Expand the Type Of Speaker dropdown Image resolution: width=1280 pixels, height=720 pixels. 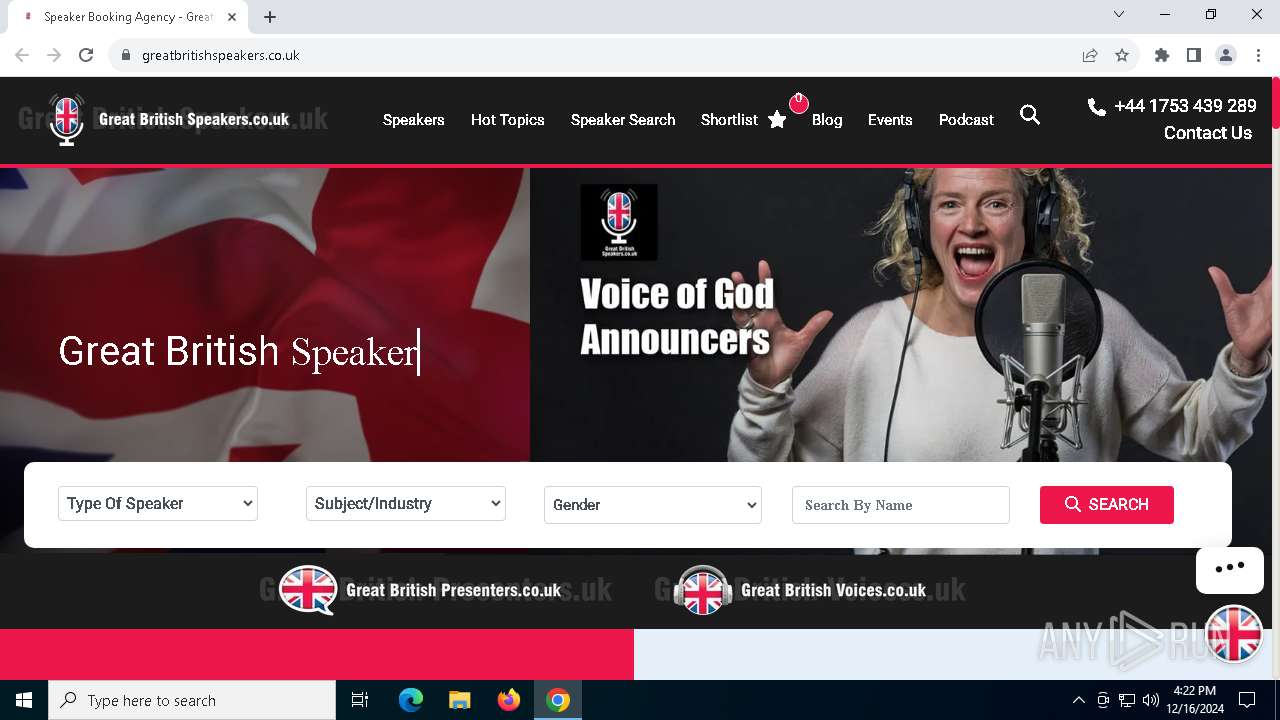click(158, 504)
